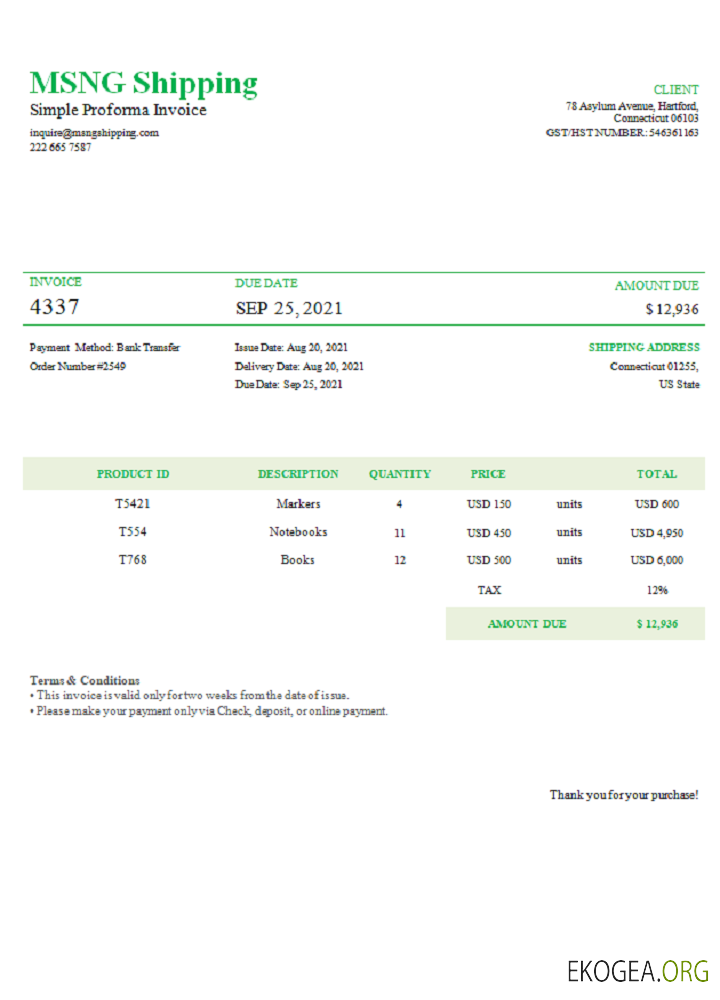Click the QUANTITY column header
The height and width of the screenshot is (1000, 720).
[x=399, y=474]
